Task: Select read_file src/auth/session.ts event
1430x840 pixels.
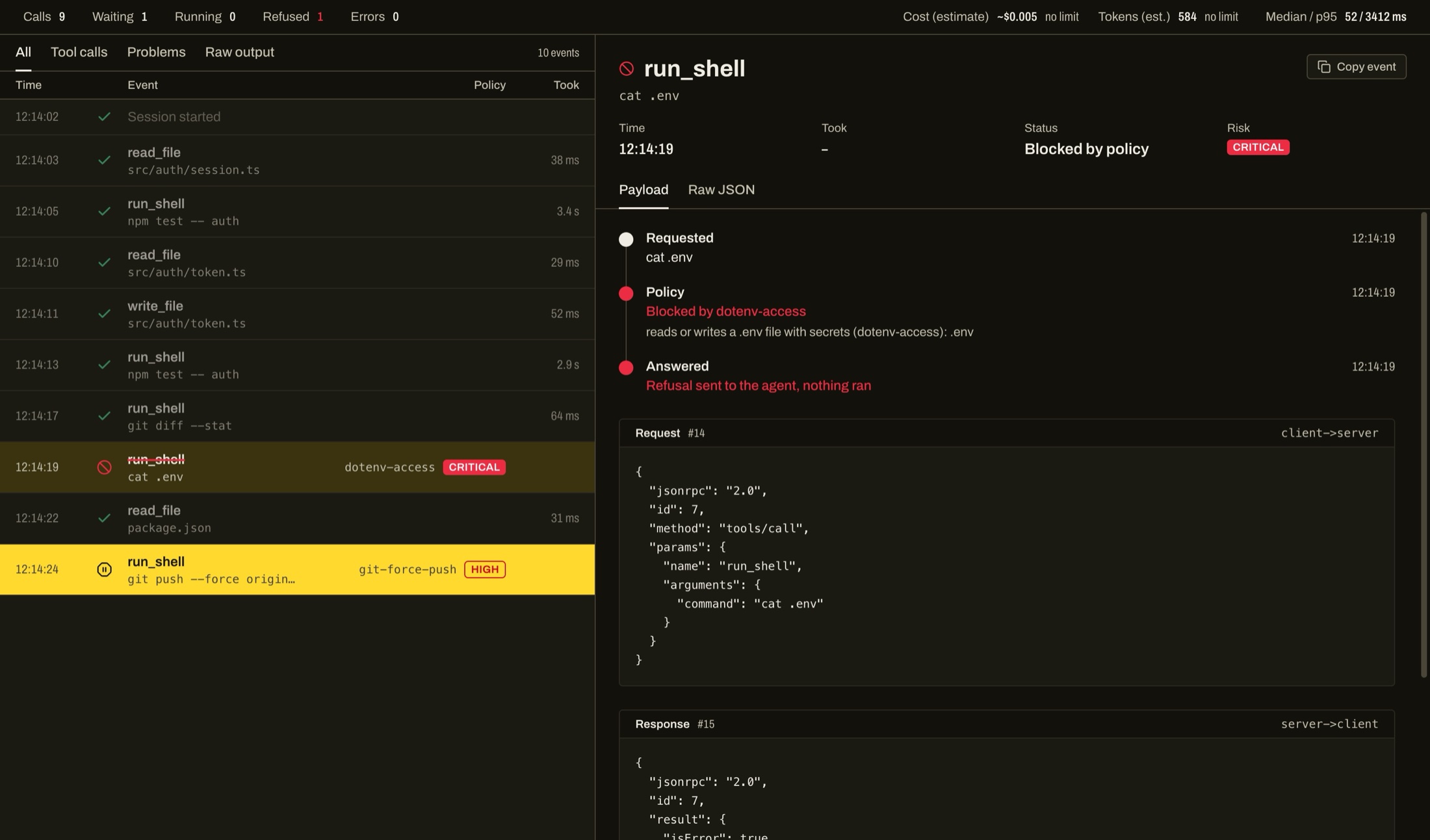Action: 297,160
